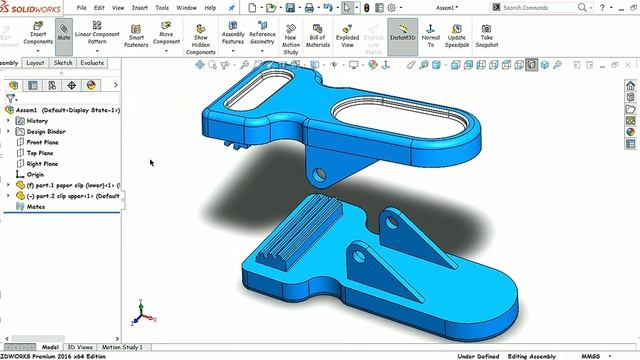Open the Help menu
The height and width of the screenshot is (360, 640).
[210, 8]
